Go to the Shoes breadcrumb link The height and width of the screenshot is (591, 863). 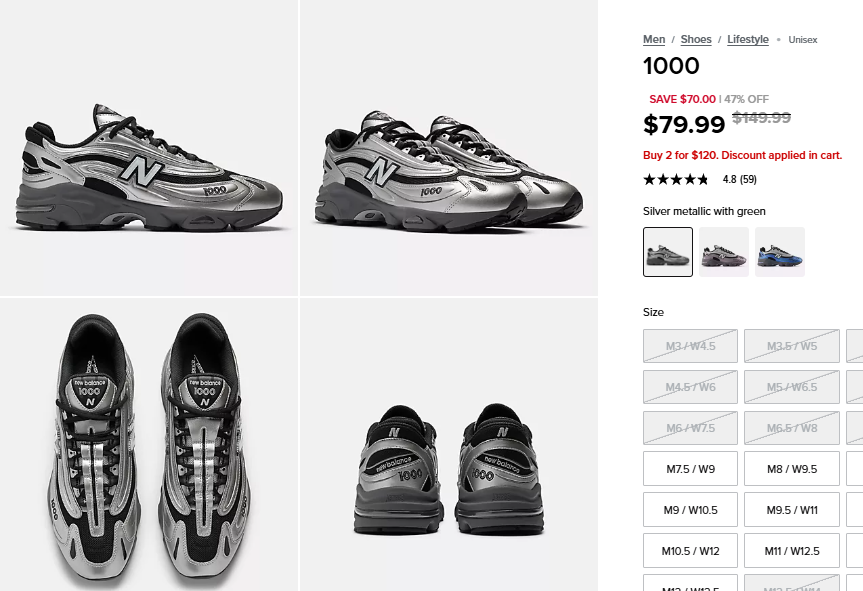click(696, 40)
